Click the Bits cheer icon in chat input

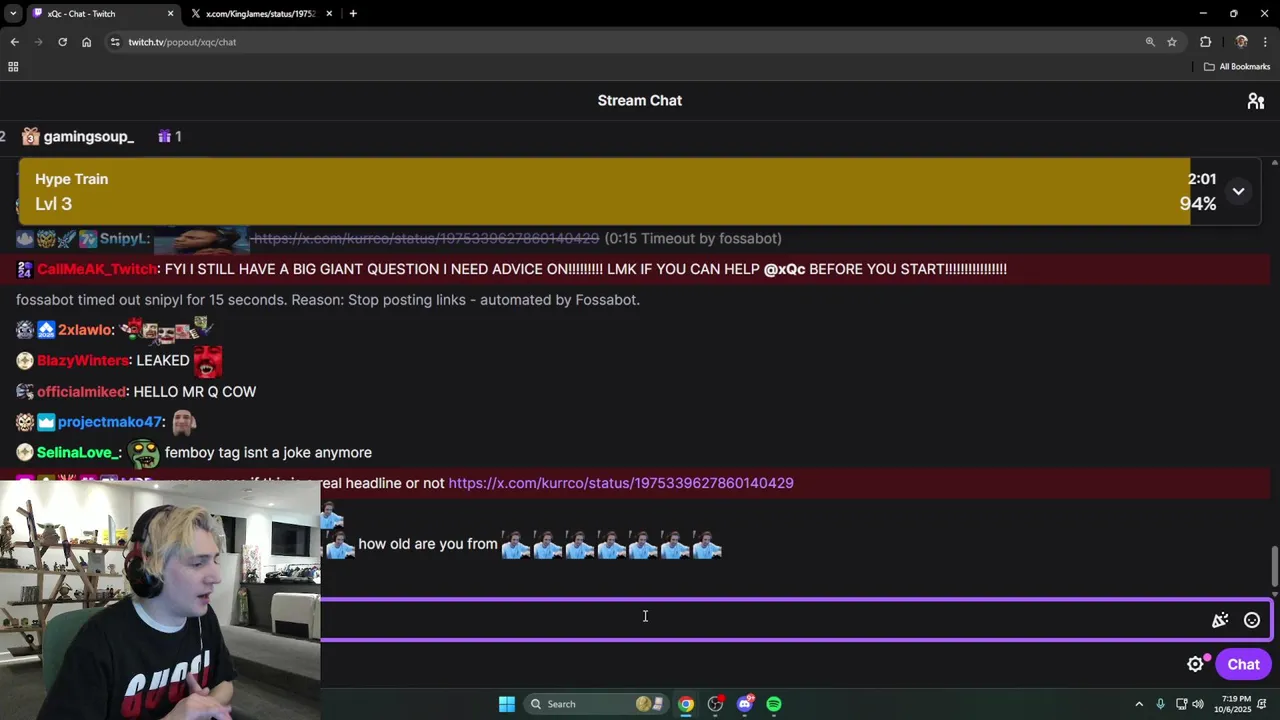pos(1220,620)
